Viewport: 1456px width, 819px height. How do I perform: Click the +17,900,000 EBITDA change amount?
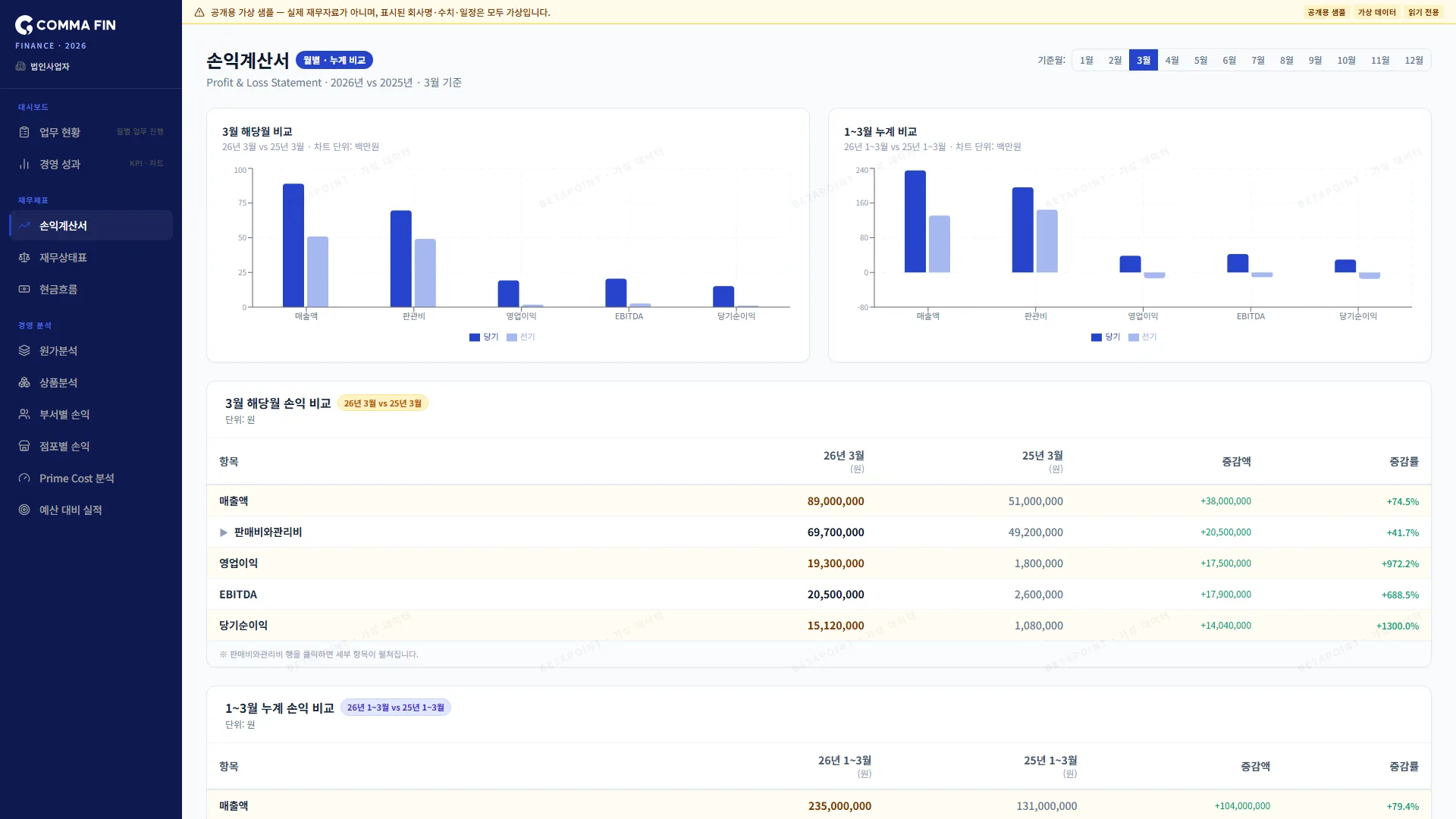[x=1225, y=595]
